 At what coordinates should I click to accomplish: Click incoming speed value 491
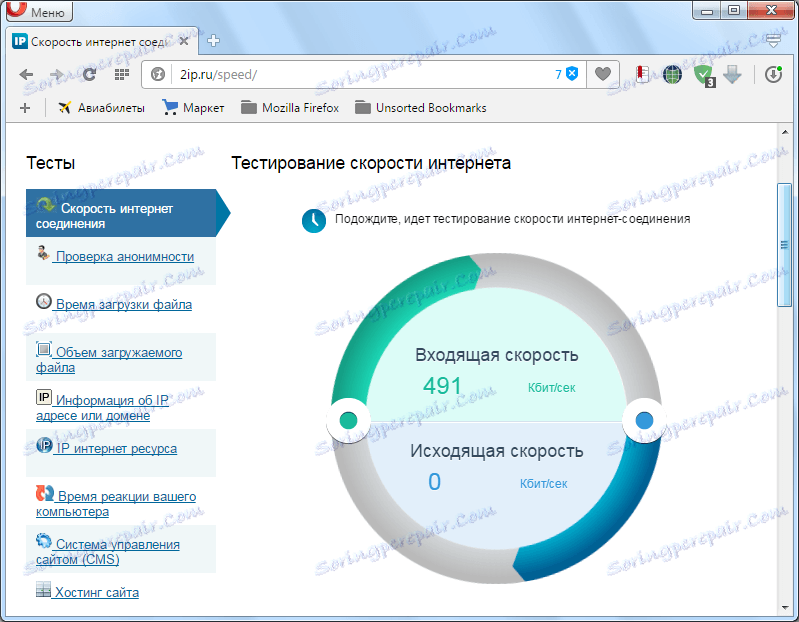[442, 386]
